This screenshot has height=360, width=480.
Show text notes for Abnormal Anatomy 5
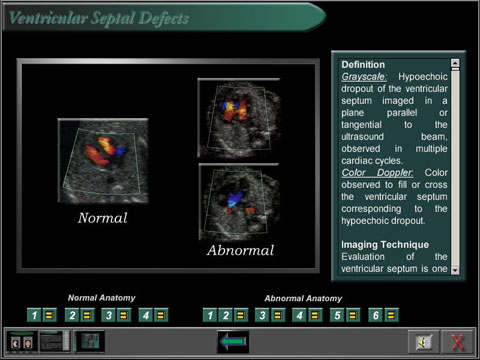(353, 315)
